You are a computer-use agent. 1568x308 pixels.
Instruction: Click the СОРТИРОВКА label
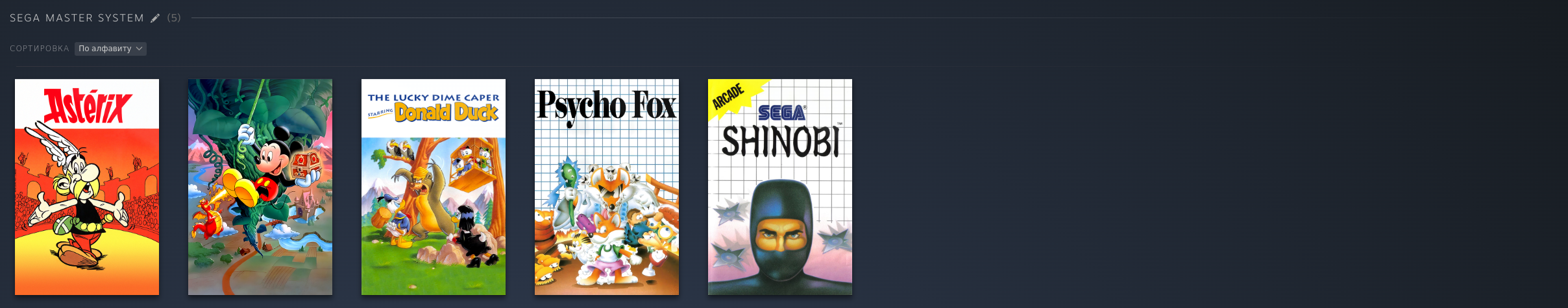[40, 49]
